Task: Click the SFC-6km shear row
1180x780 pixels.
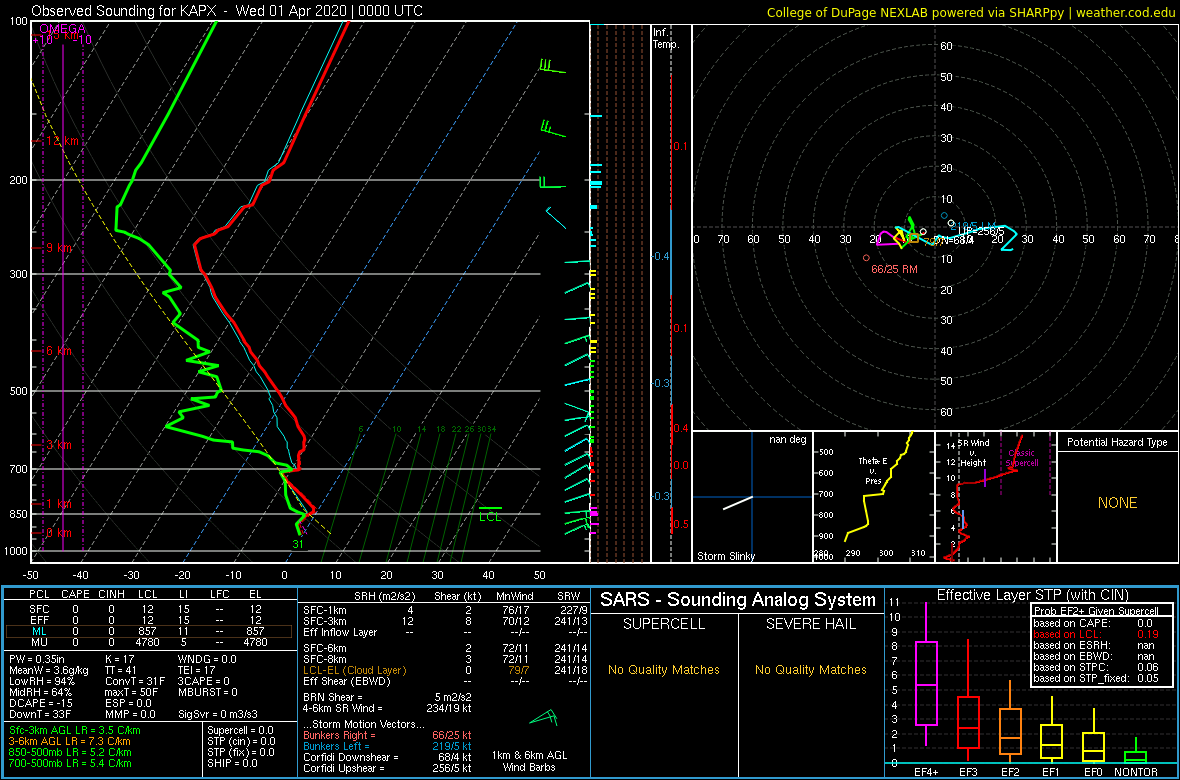Action: coord(444,648)
